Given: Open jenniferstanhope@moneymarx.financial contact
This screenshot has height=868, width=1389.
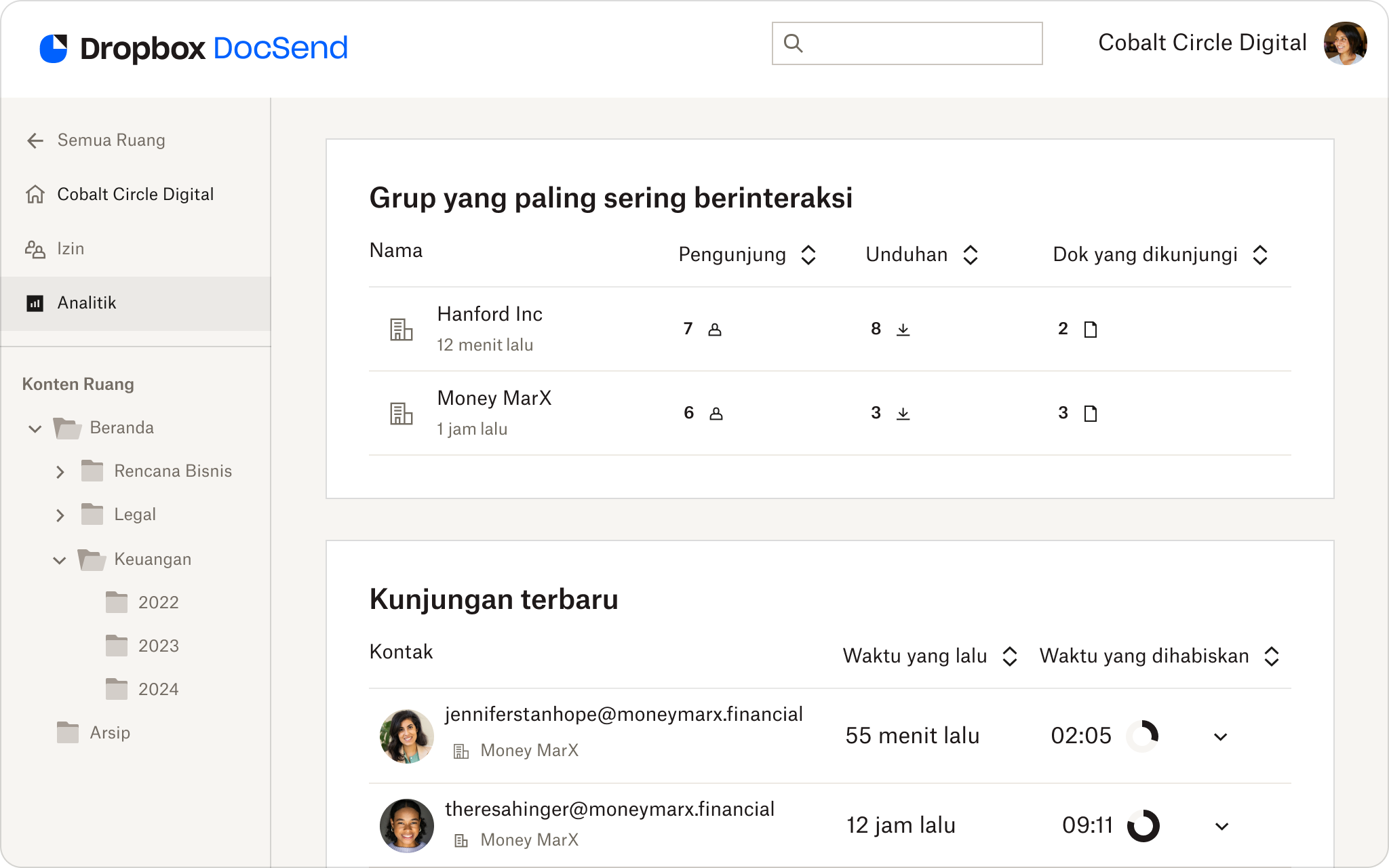Looking at the screenshot, I should (x=624, y=714).
